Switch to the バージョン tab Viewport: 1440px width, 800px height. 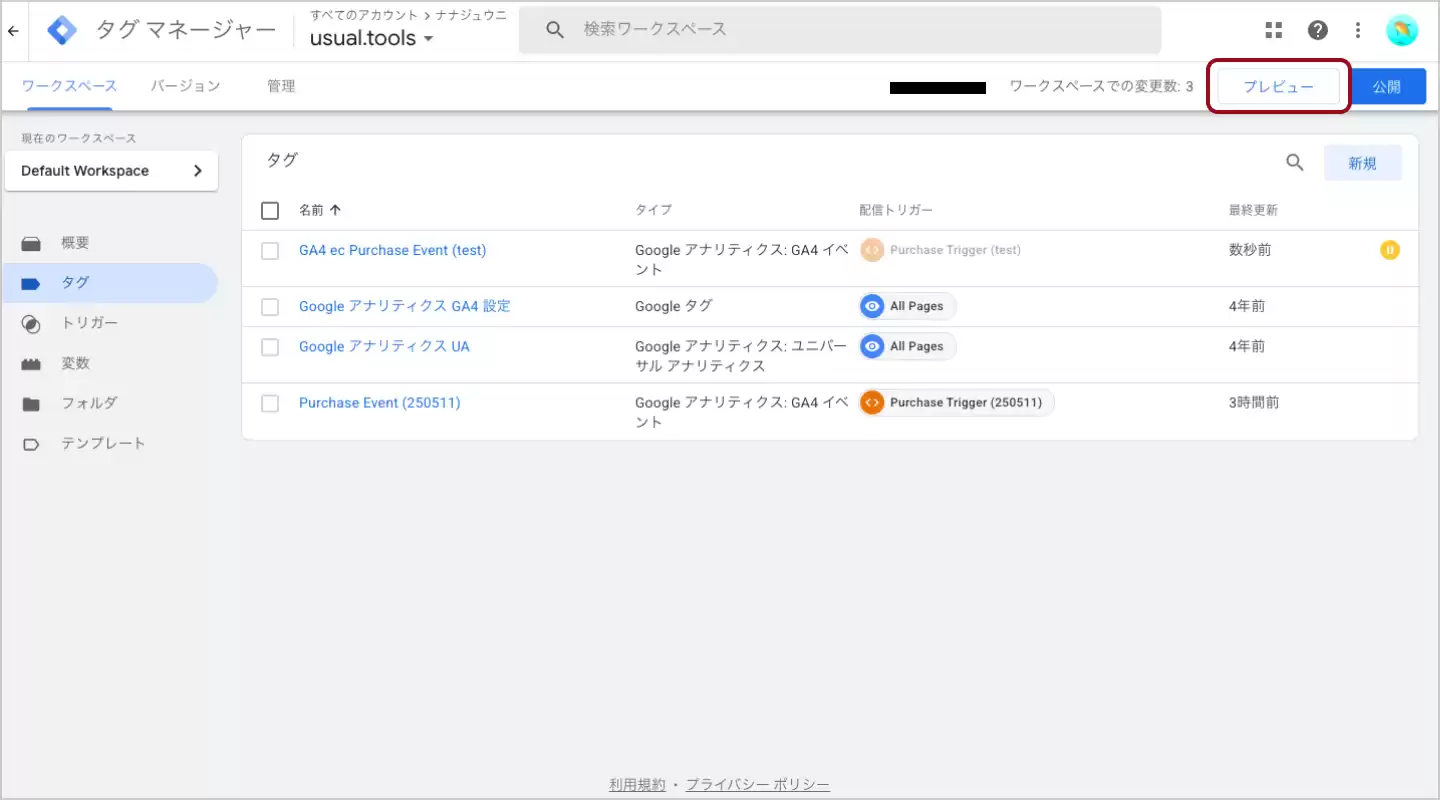click(185, 86)
